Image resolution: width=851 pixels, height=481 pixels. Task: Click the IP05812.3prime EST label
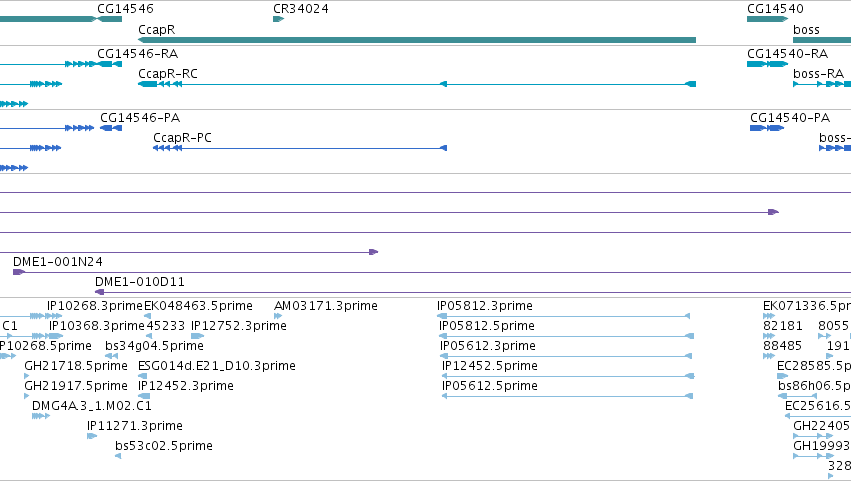(x=485, y=306)
